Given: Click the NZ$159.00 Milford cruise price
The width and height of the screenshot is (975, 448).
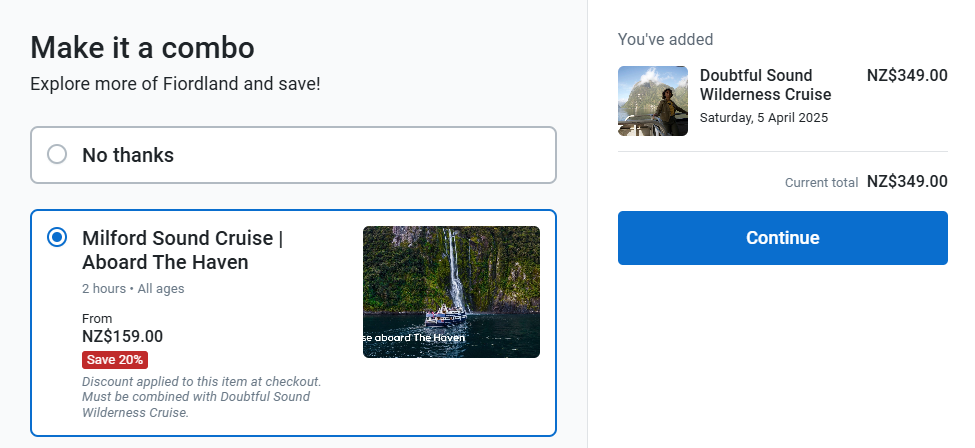Looking at the screenshot, I should click(x=122, y=337).
